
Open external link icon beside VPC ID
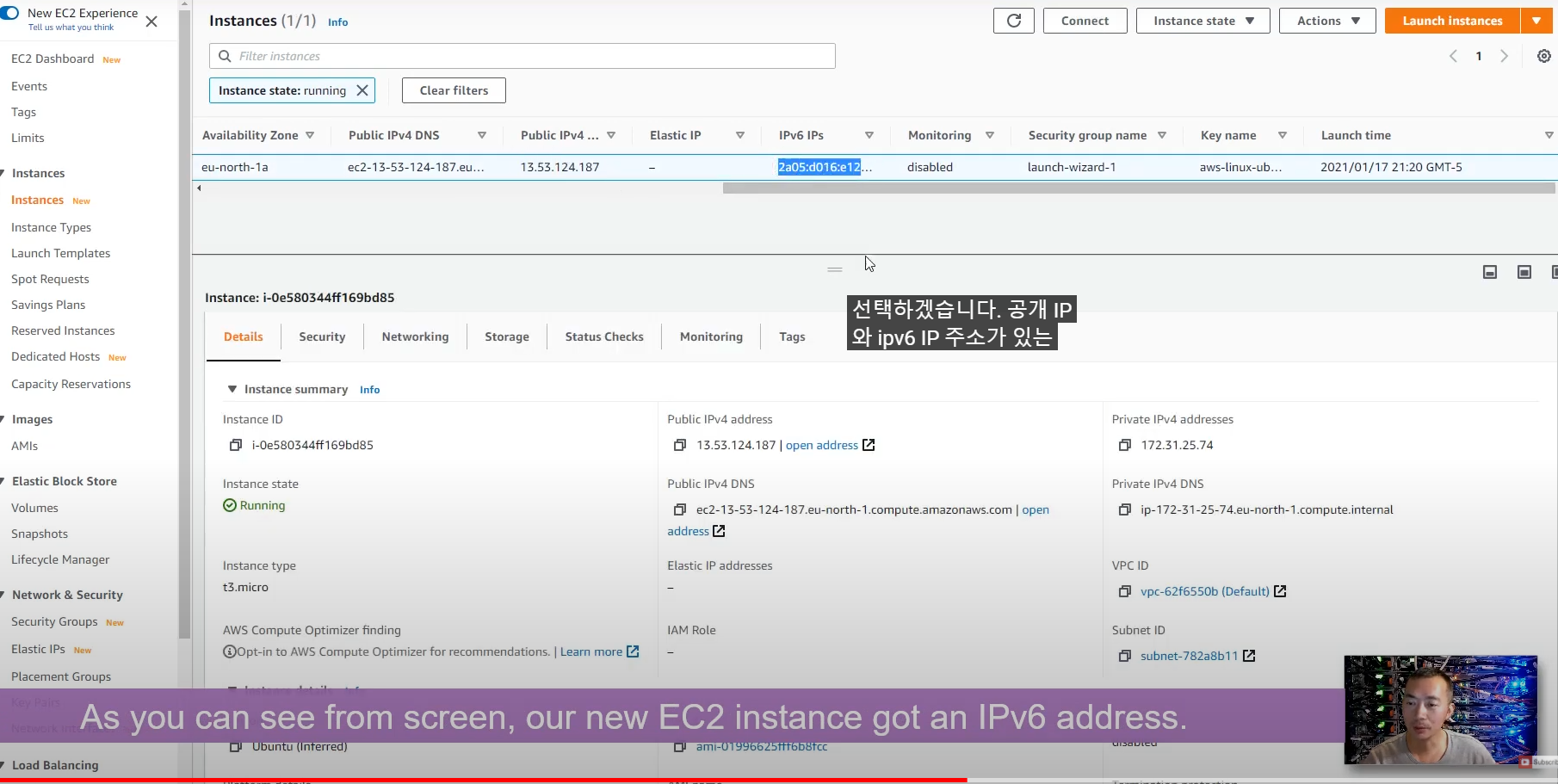click(x=1280, y=591)
